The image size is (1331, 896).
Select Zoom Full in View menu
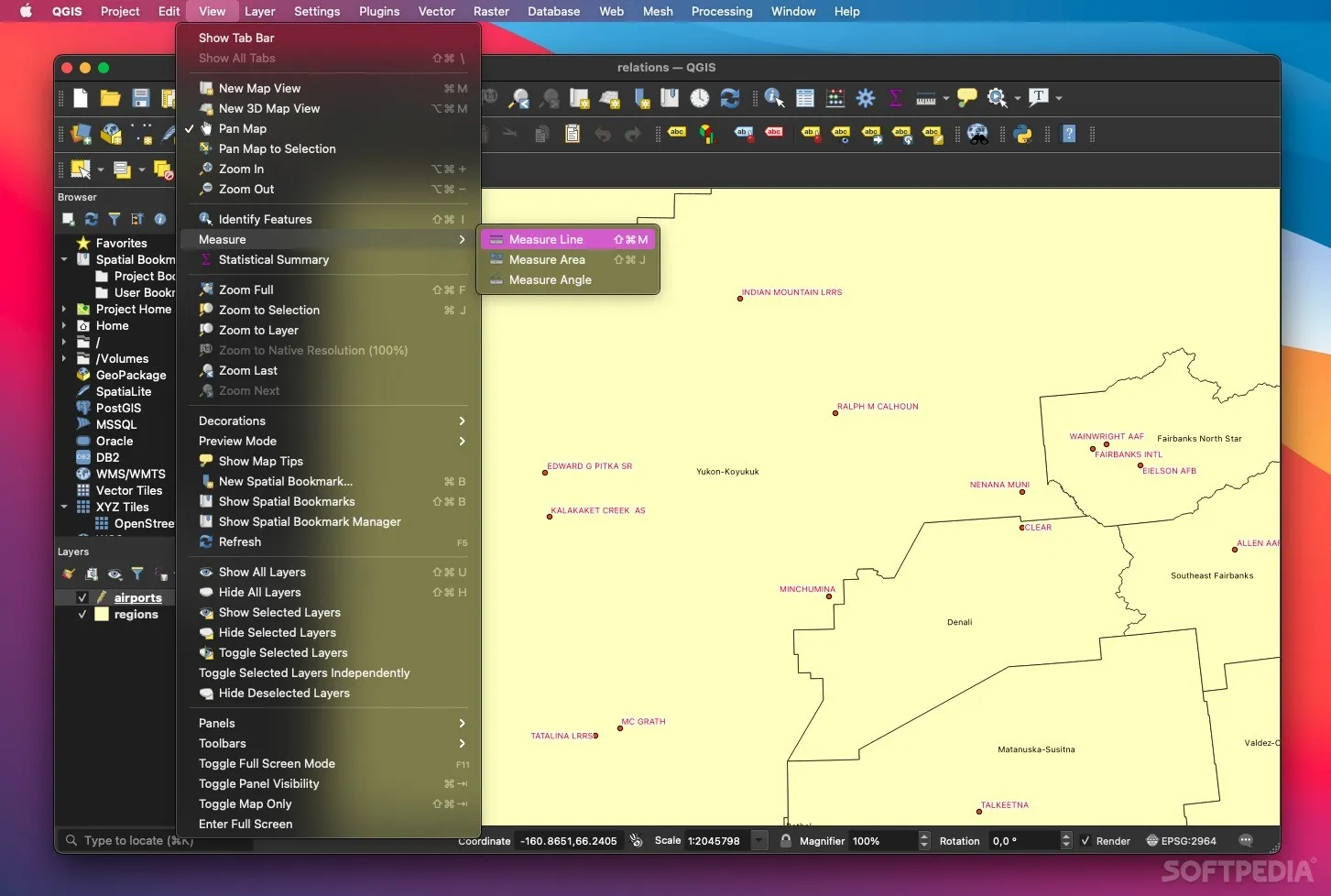coord(329,290)
